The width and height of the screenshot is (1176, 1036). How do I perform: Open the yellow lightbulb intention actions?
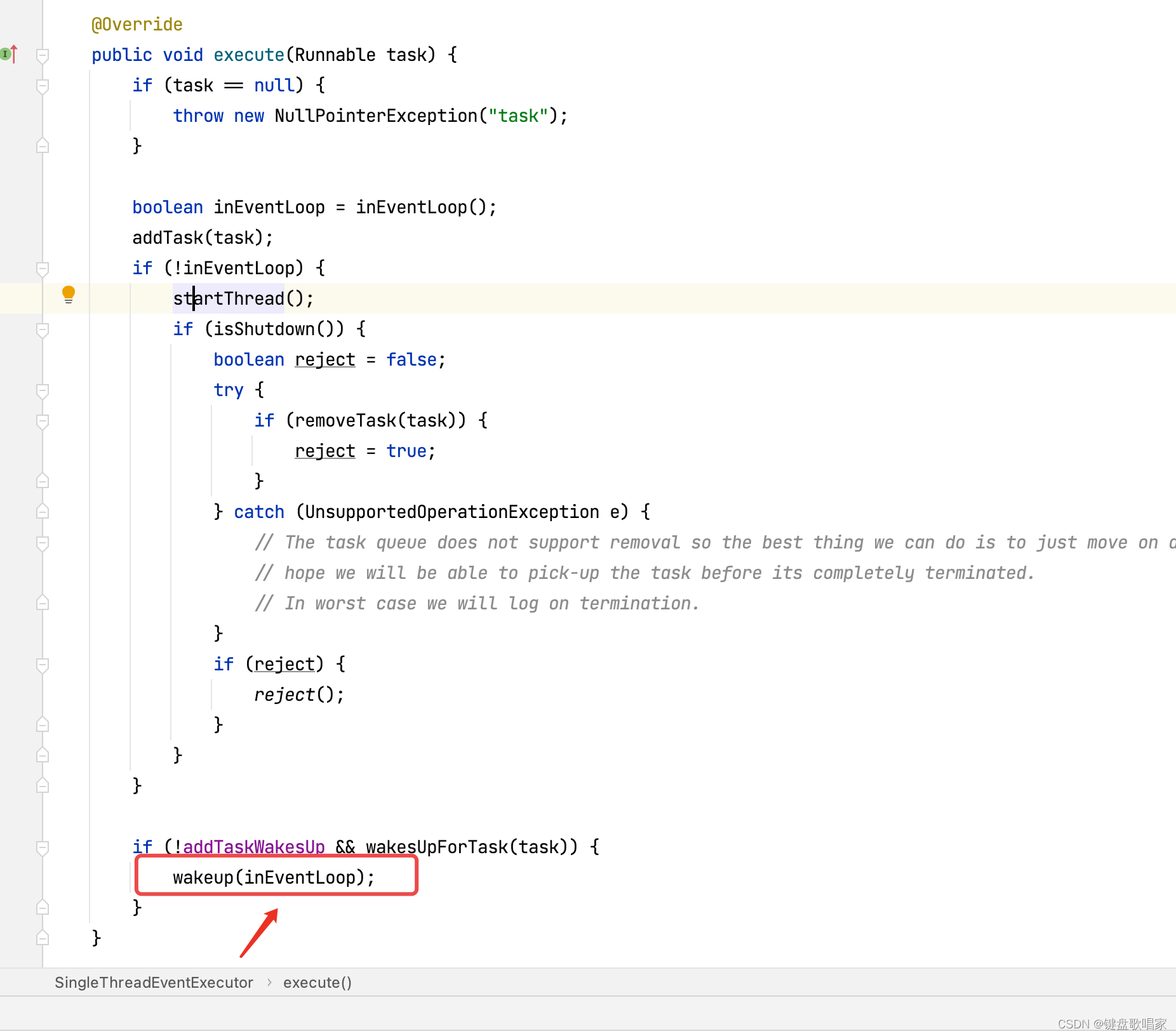point(69,295)
